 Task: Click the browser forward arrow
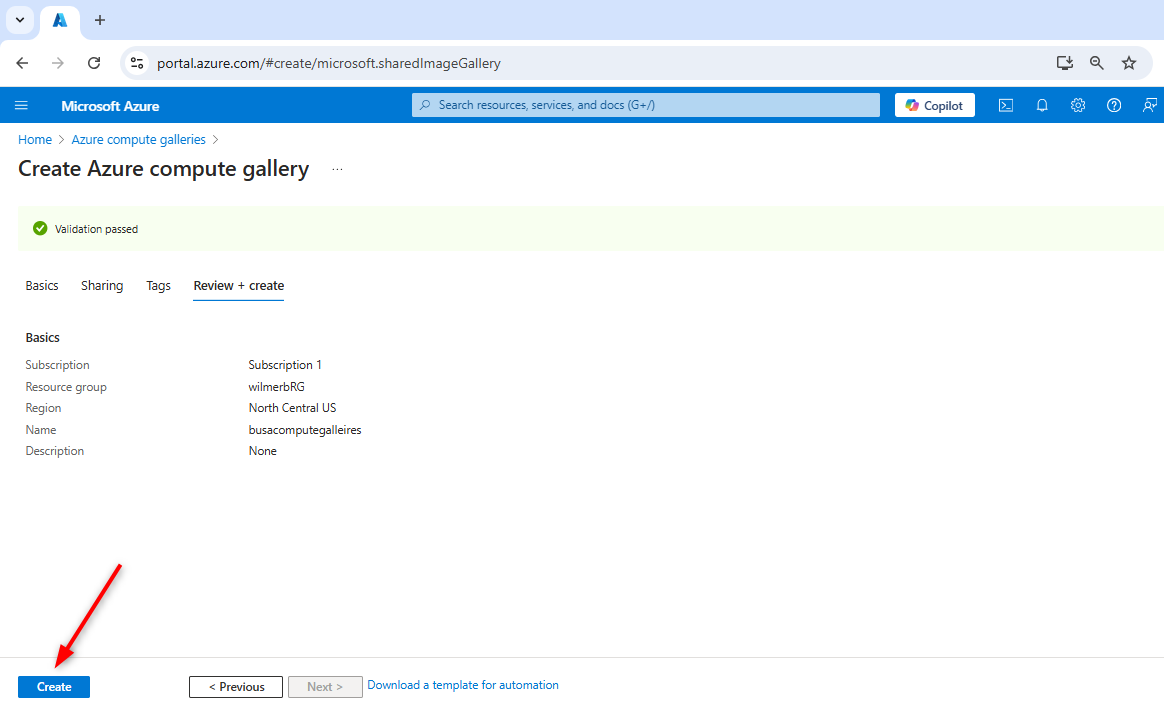tap(58, 63)
